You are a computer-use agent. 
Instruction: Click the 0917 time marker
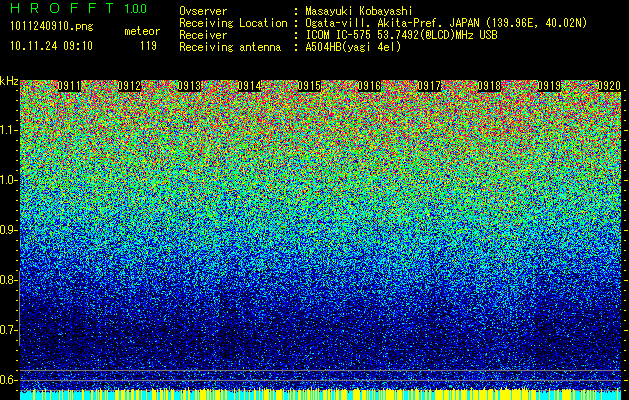429,86
